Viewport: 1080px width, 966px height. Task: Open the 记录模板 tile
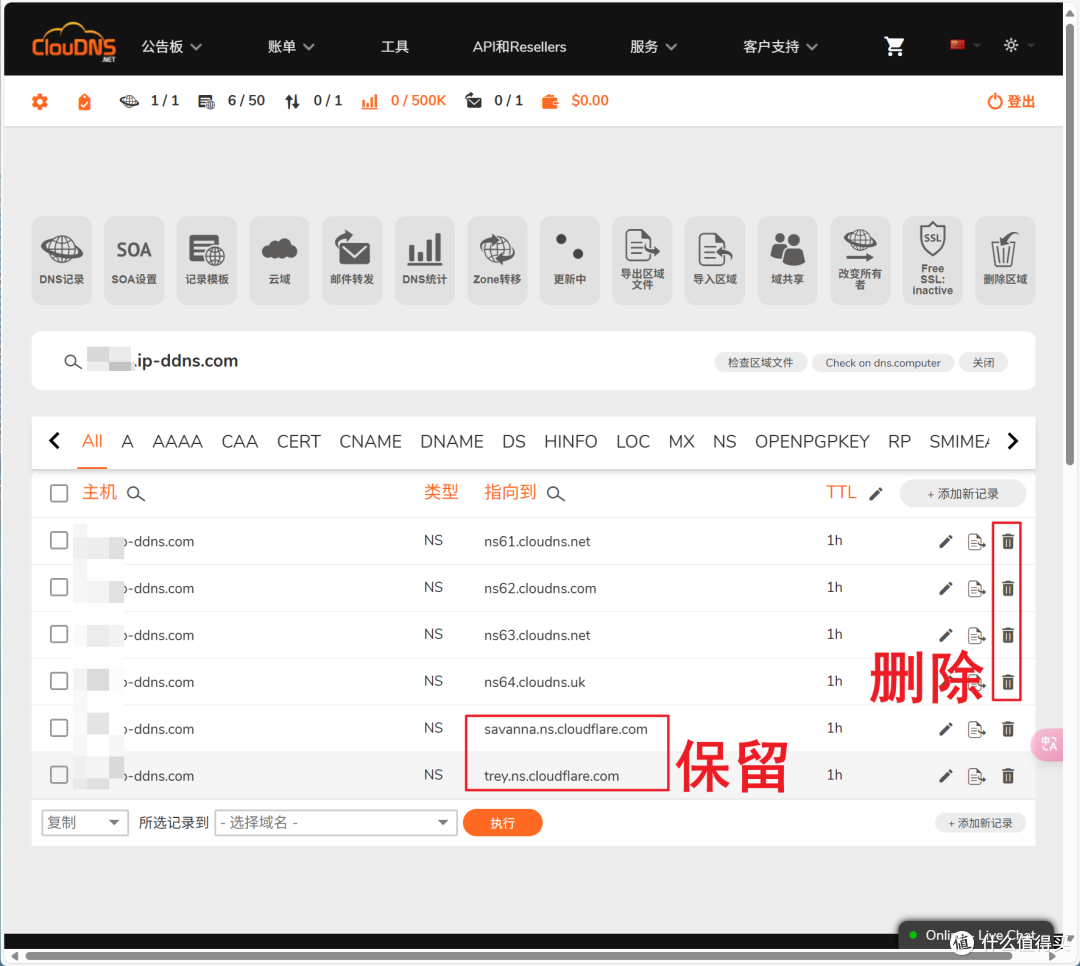point(207,260)
